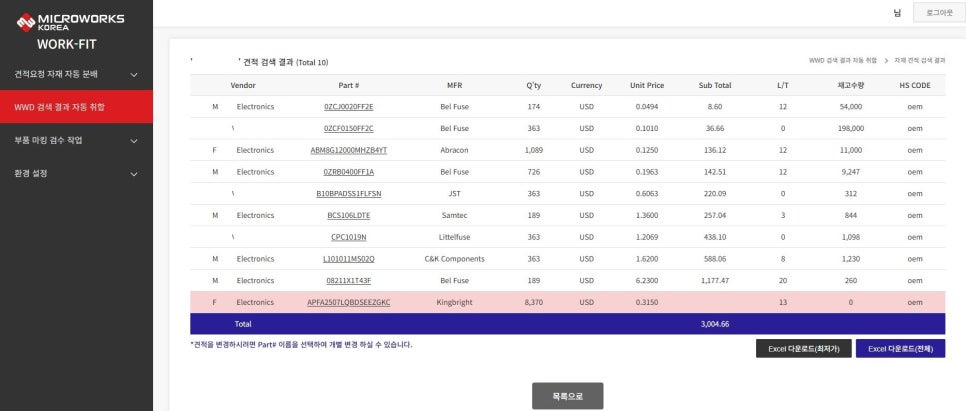966x411 pixels.
Task: Click the total amount 3,004.66
Action: point(715,324)
